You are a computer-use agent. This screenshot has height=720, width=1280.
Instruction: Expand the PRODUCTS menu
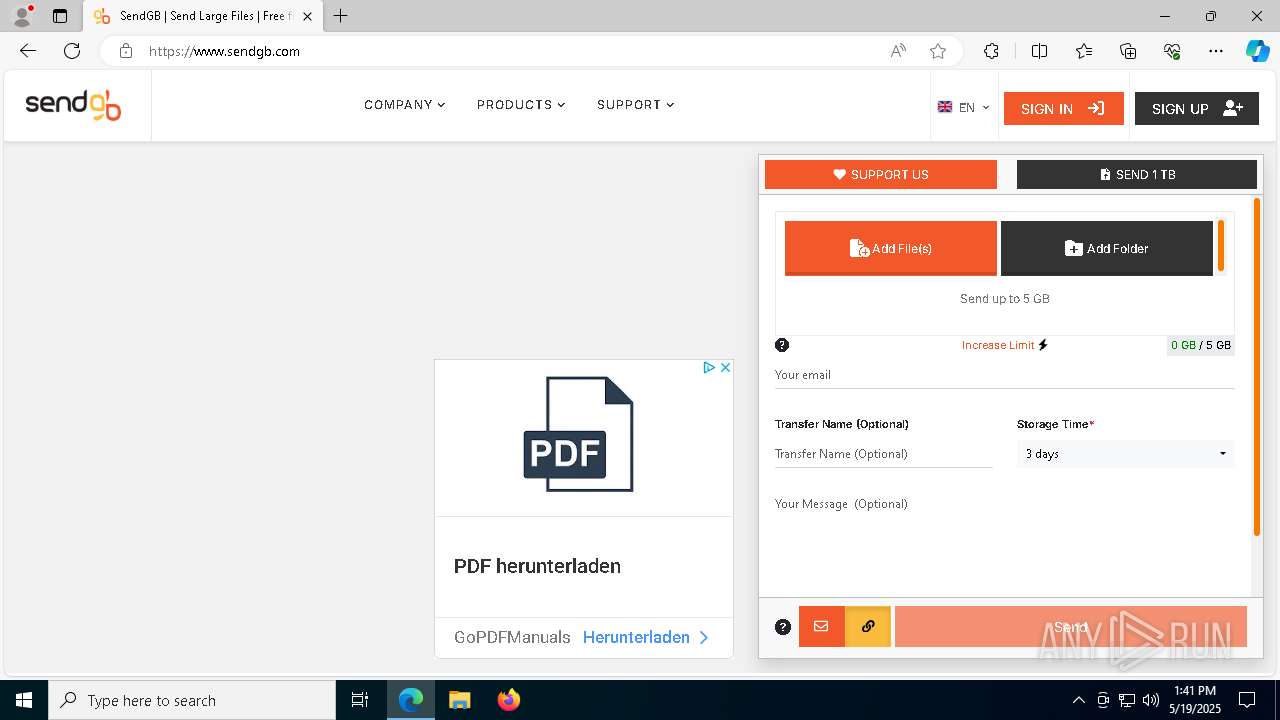point(521,105)
